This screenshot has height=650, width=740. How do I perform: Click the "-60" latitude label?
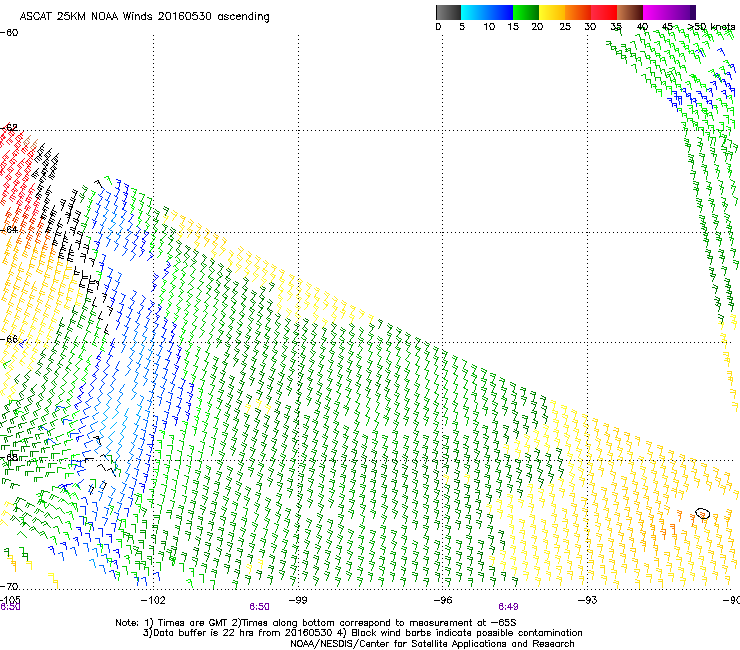tap(9, 33)
